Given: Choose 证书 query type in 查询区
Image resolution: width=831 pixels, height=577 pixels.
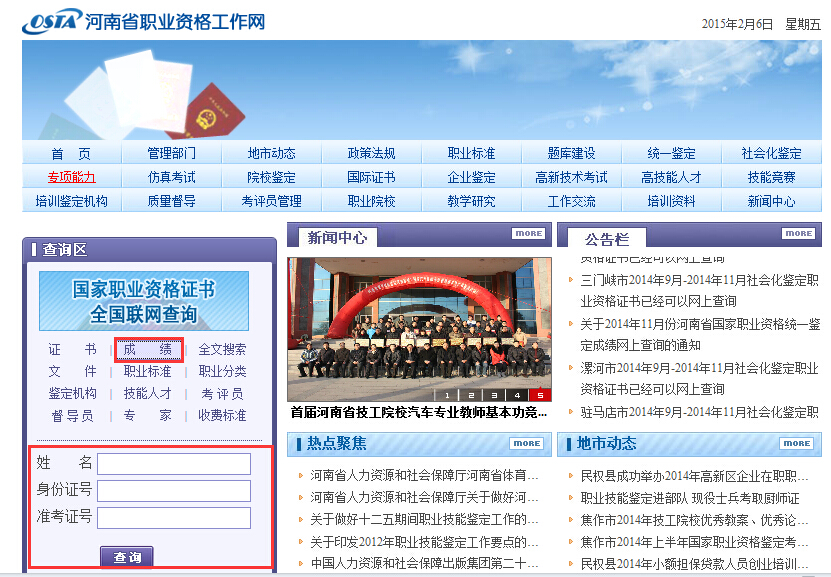Looking at the screenshot, I should coord(73,350).
